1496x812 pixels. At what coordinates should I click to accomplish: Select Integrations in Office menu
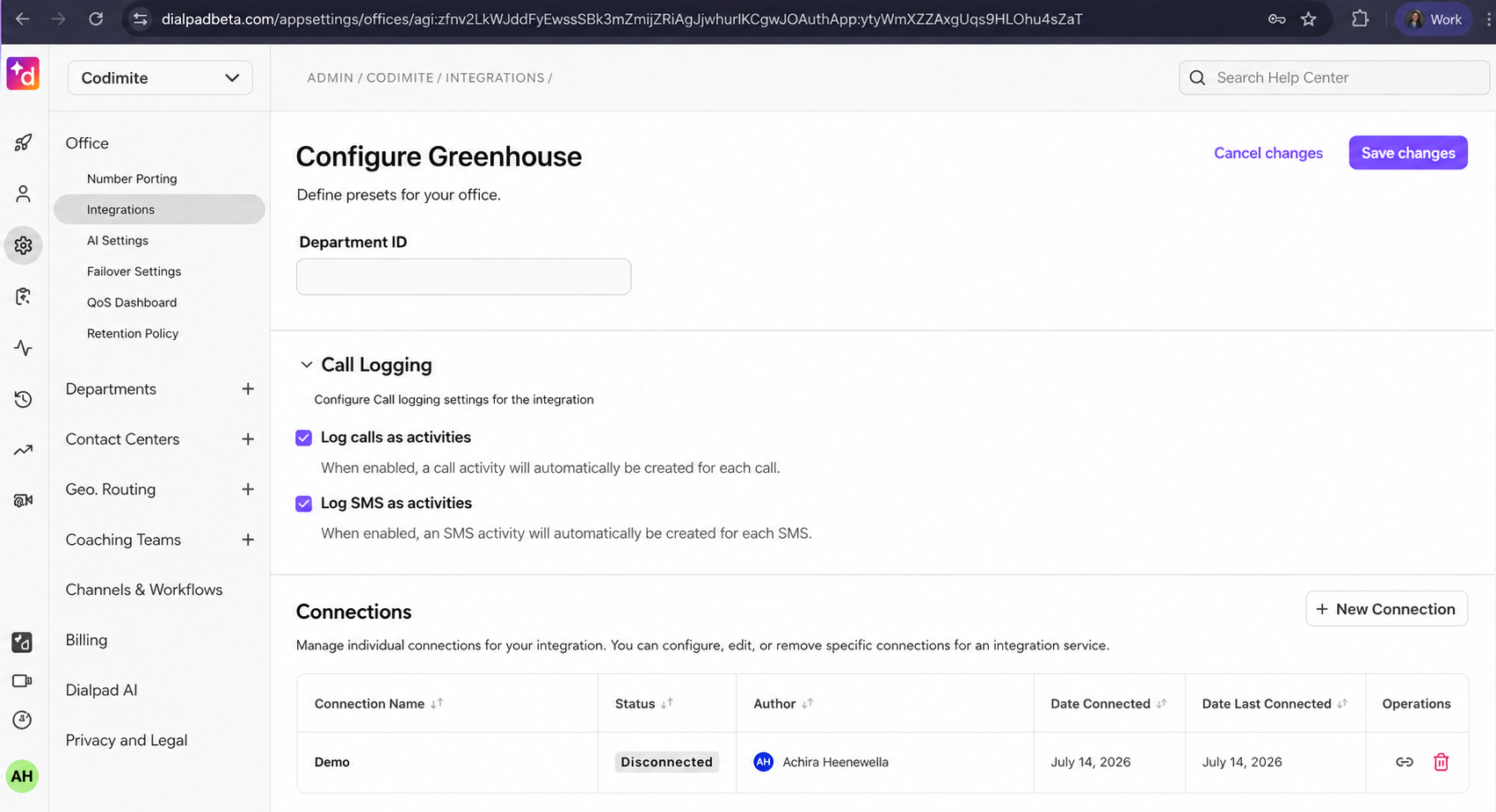(x=159, y=209)
